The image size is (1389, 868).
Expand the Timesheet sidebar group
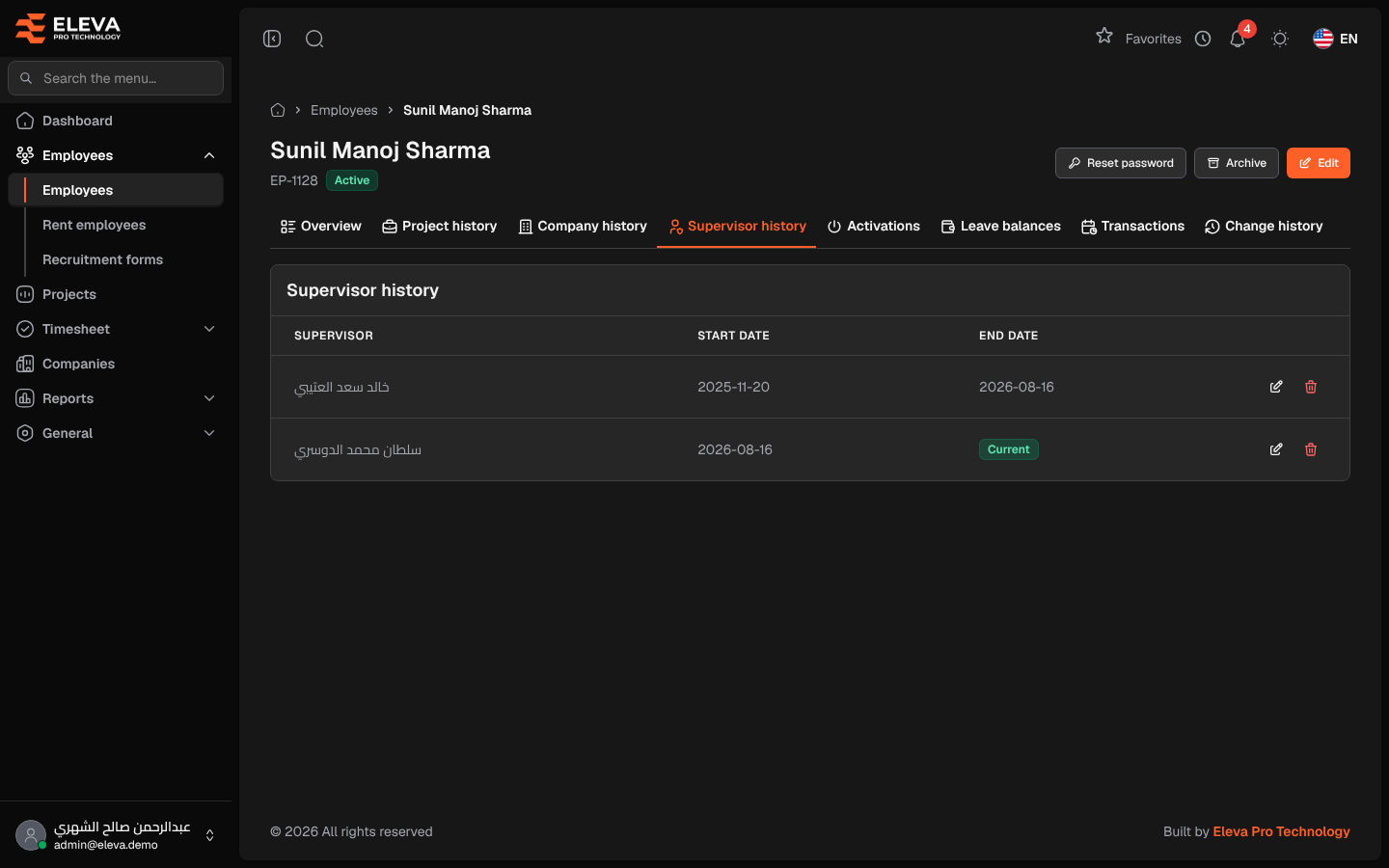point(116,329)
